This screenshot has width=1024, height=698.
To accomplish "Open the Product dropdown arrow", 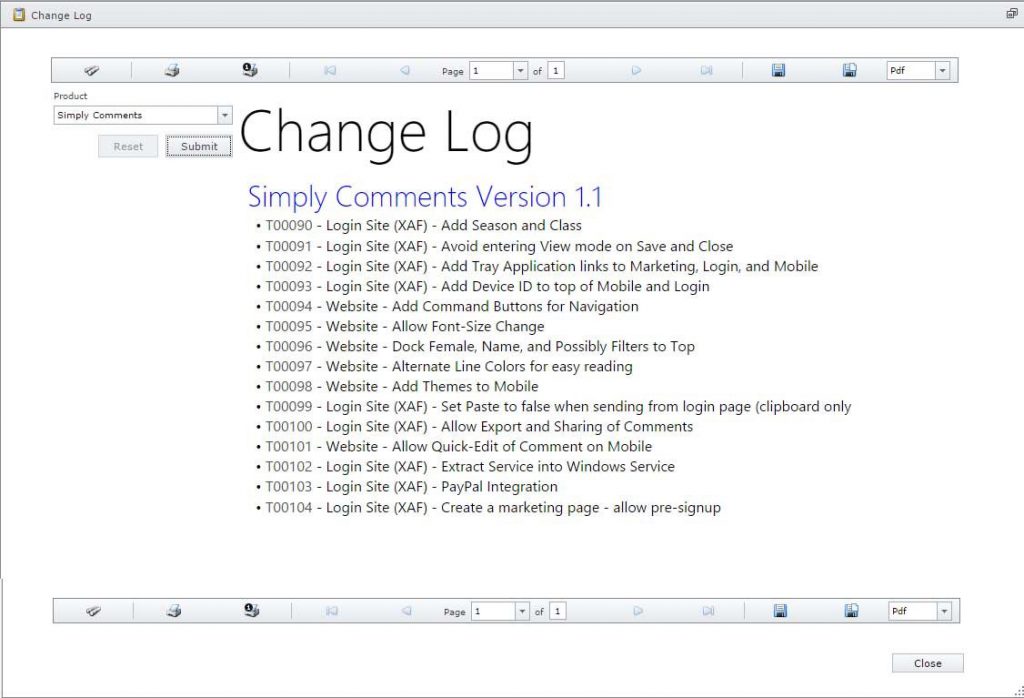I will click(225, 115).
